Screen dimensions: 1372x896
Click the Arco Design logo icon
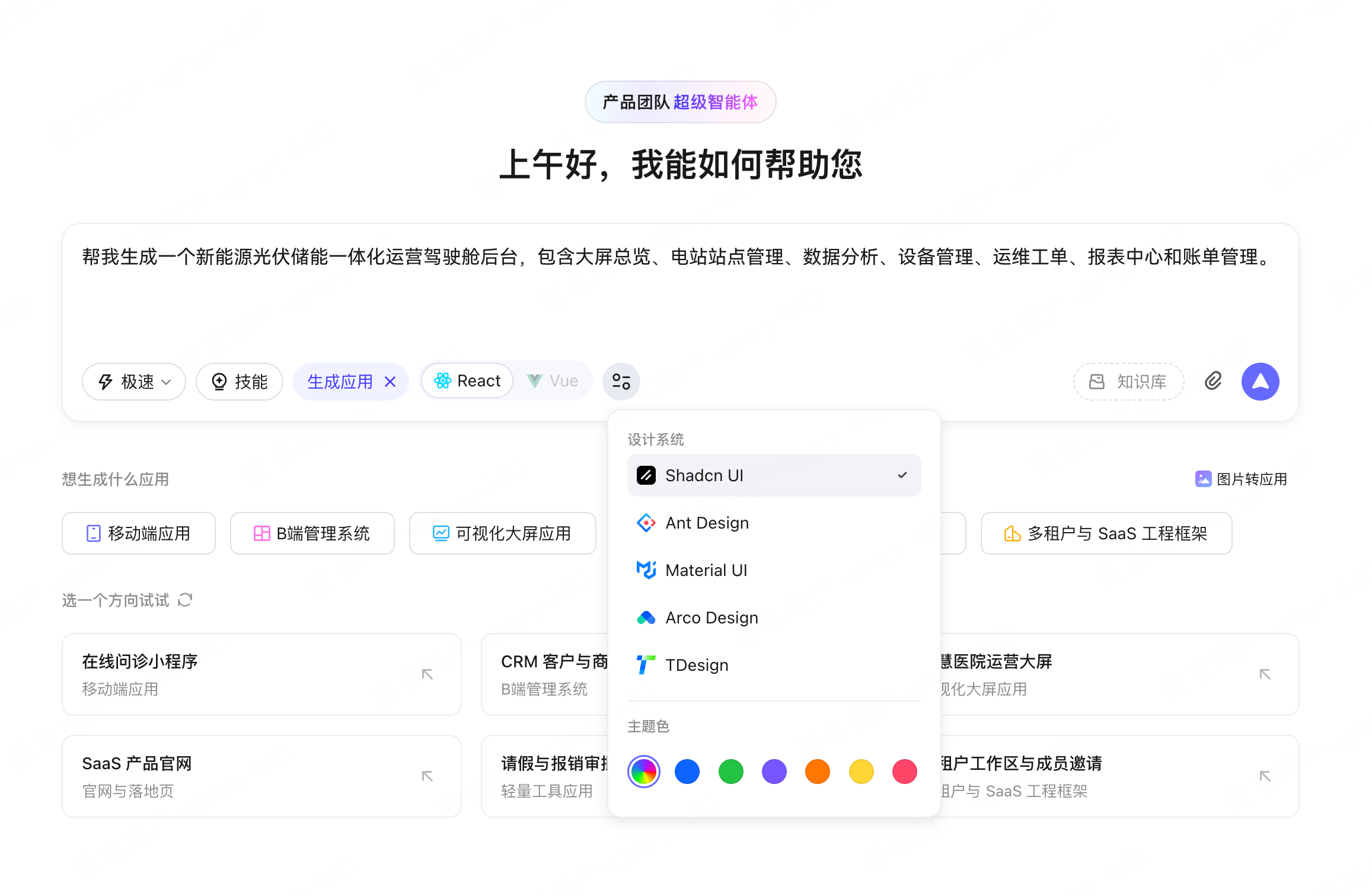tap(646, 617)
